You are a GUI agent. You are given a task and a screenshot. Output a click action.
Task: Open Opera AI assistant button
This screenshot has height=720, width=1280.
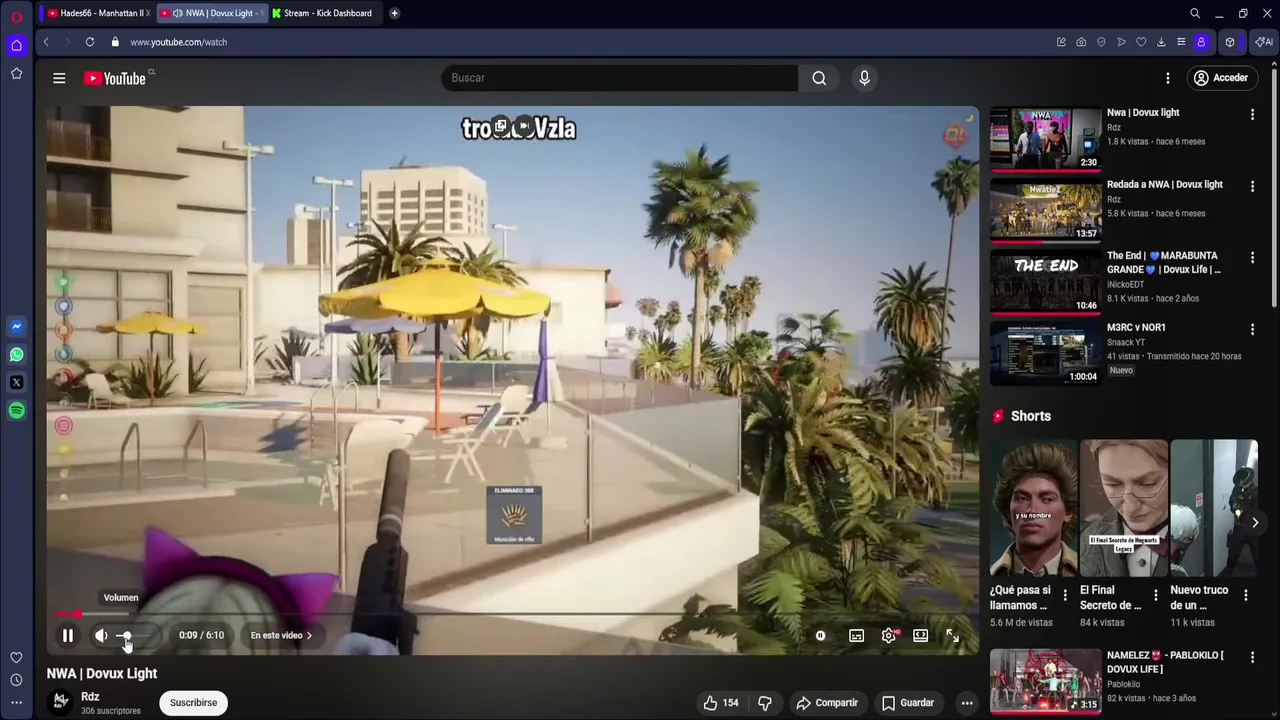click(1264, 42)
